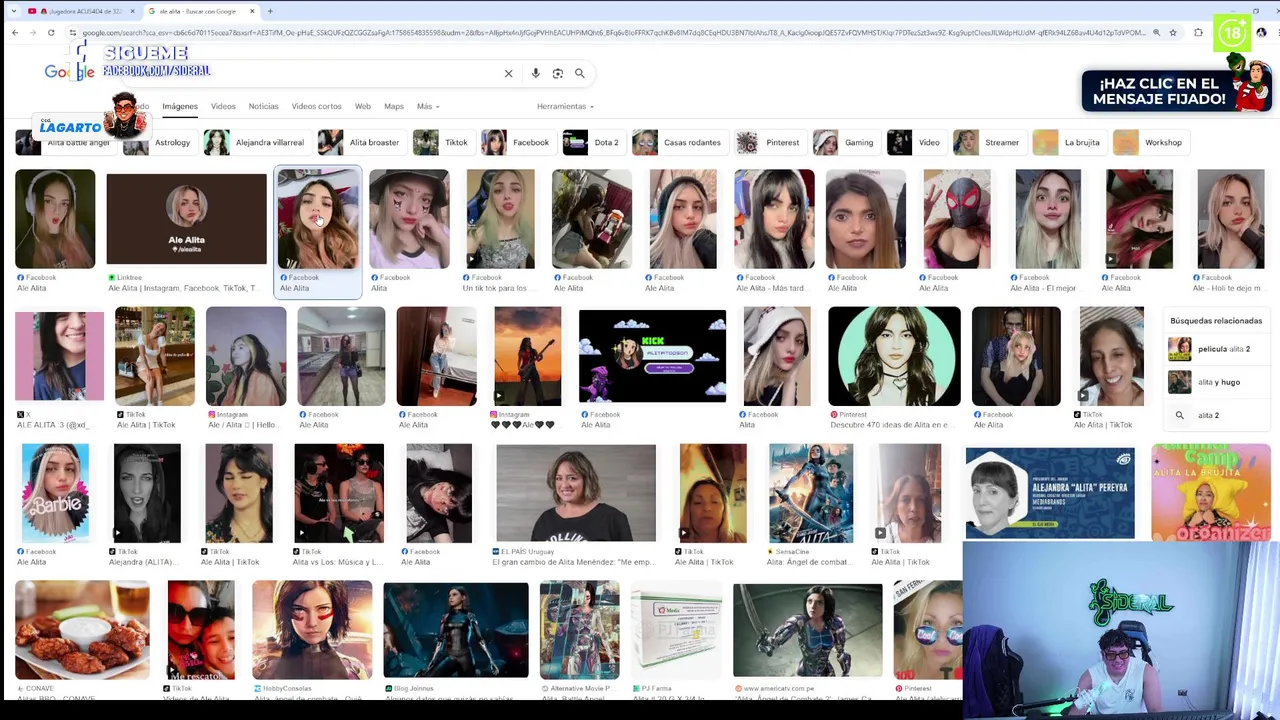Open the Alejandra "Alita" Pereyra image
This screenshot has width=1280, height=720.
1050,493
